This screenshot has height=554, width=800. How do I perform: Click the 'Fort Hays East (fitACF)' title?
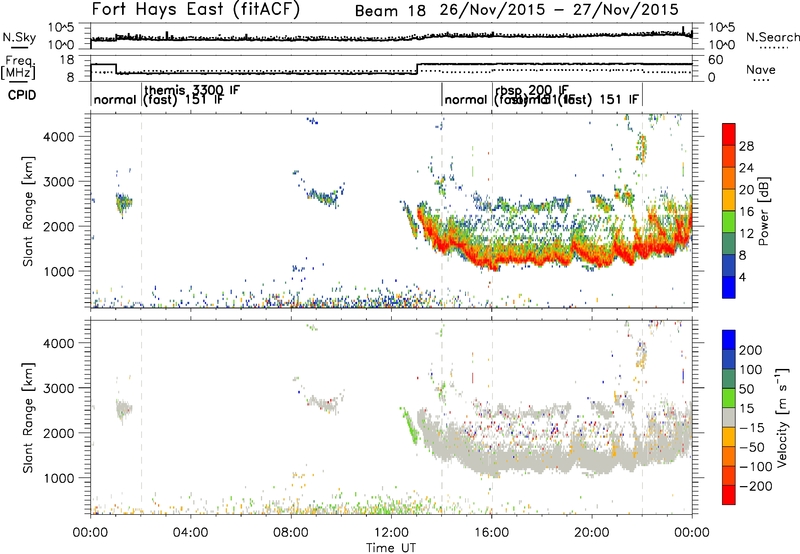click(196, 10)
